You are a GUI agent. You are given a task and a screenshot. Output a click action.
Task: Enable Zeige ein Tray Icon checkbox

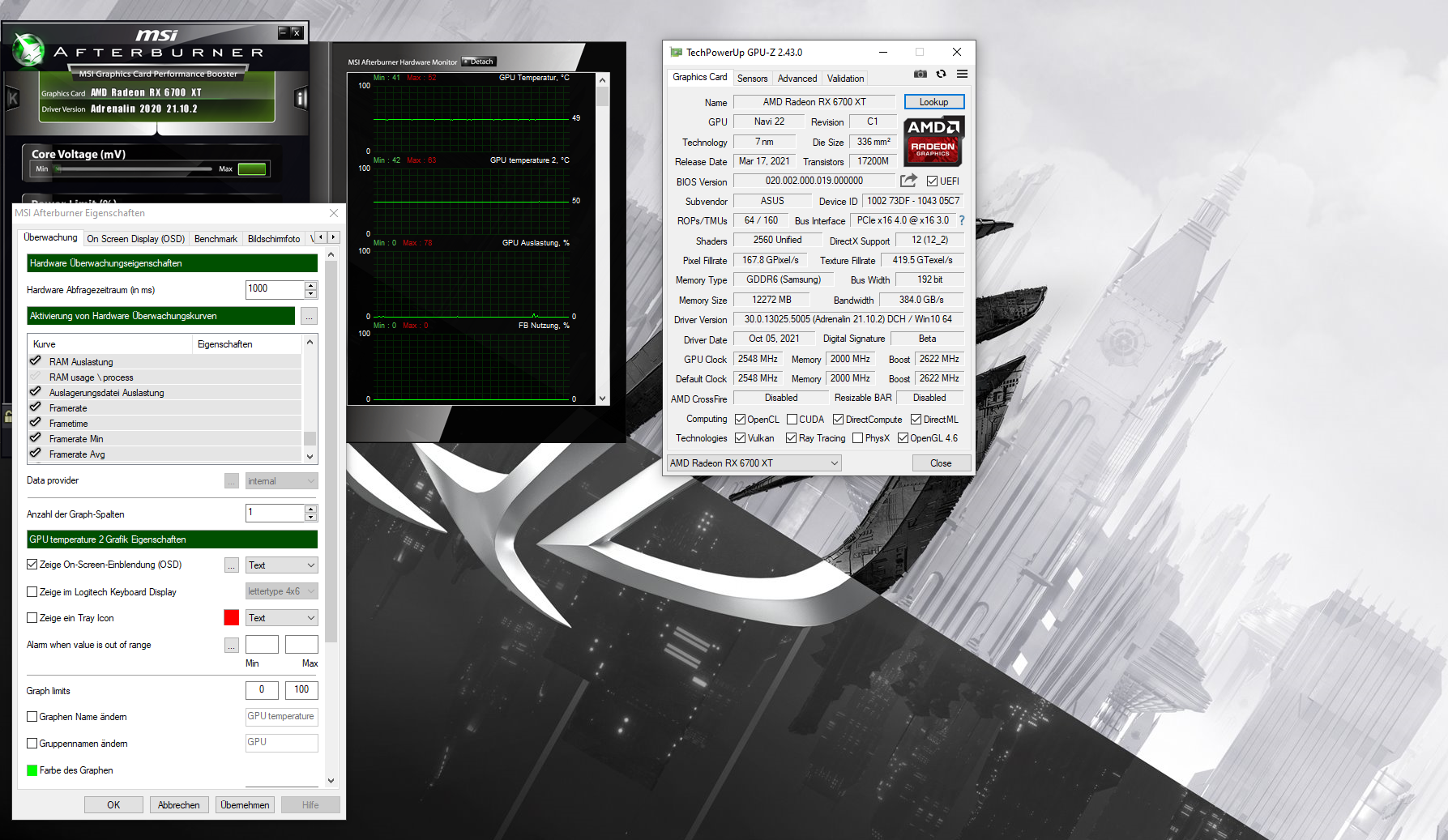coord(32,618)
